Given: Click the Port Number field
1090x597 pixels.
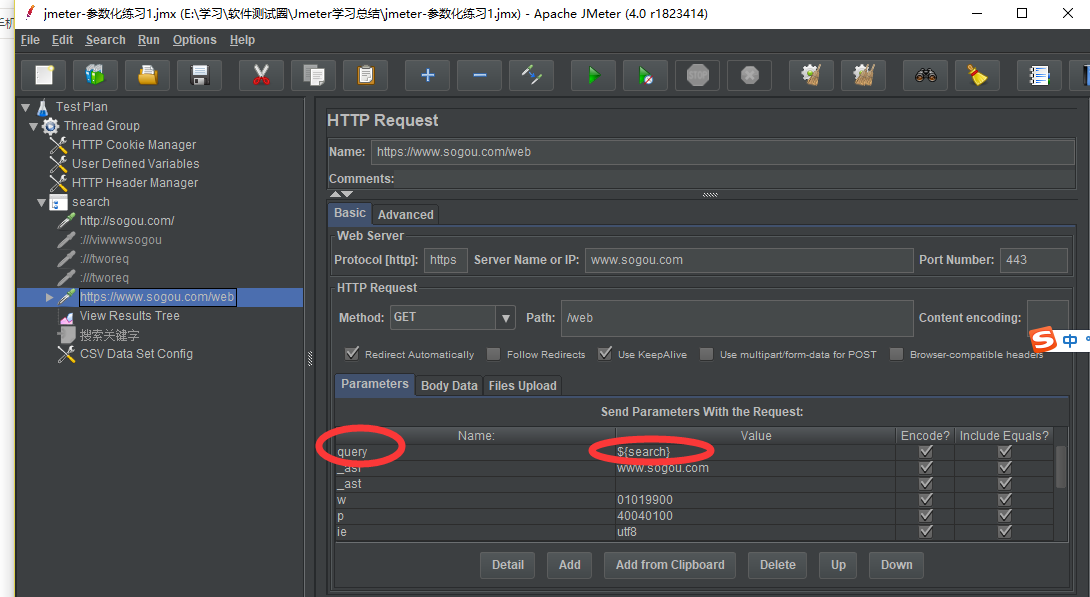Looking at the screenshot, I should tap(1034, 260).
